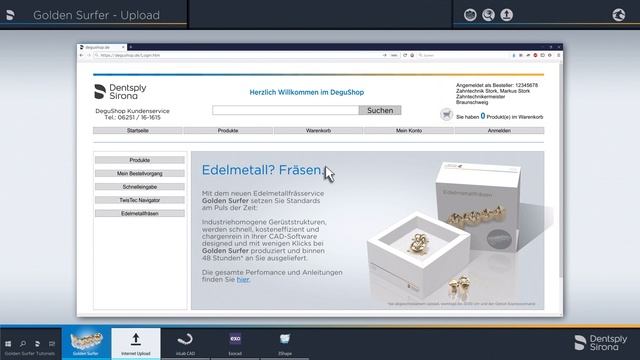Close the degushop.de browser tab
This screenshot has width=640, height=360.
pos(123,47)
